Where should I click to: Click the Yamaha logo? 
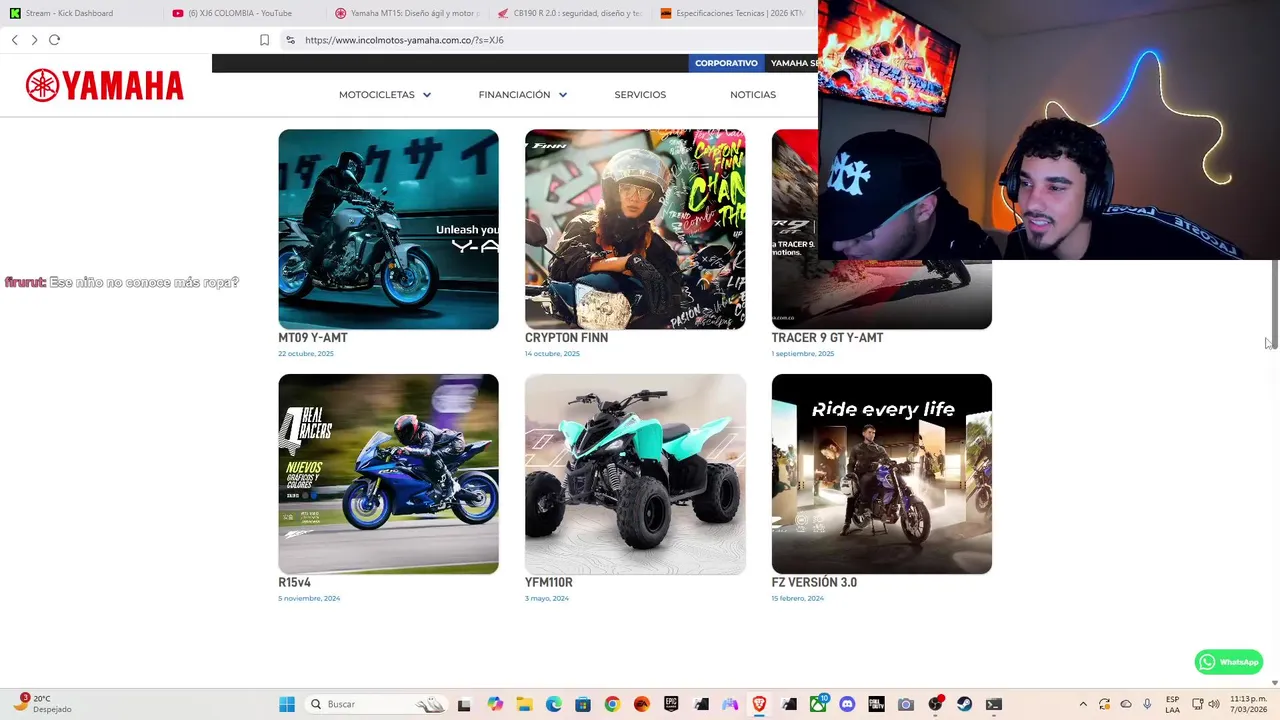(x=105, y=85)
